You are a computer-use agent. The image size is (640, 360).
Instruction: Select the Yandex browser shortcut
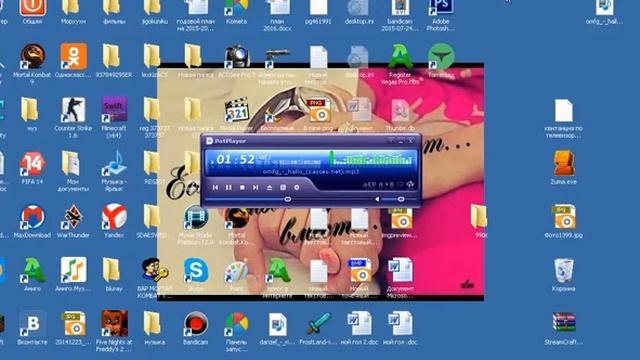pyautogui.click(x=114, y=222)
